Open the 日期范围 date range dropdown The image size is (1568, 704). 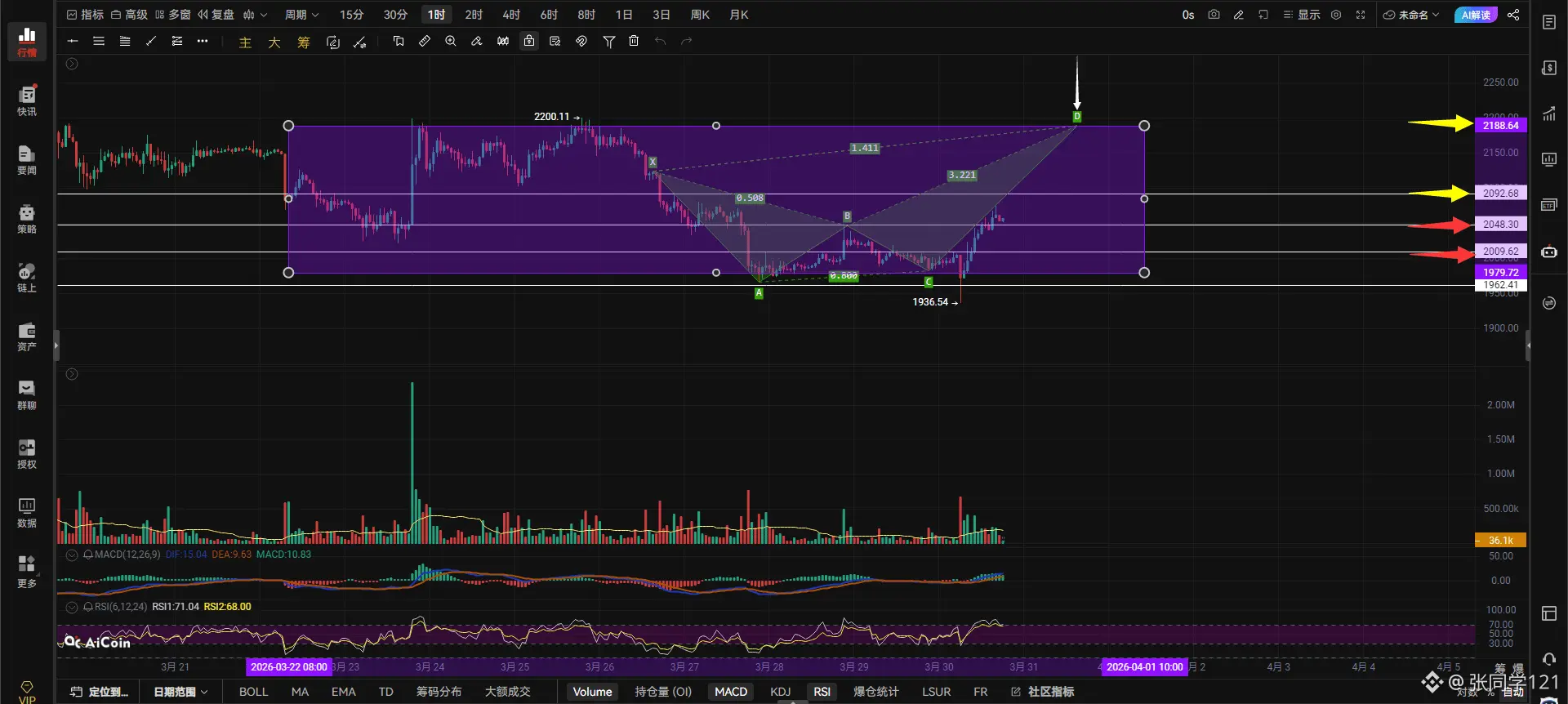point(180,692)
